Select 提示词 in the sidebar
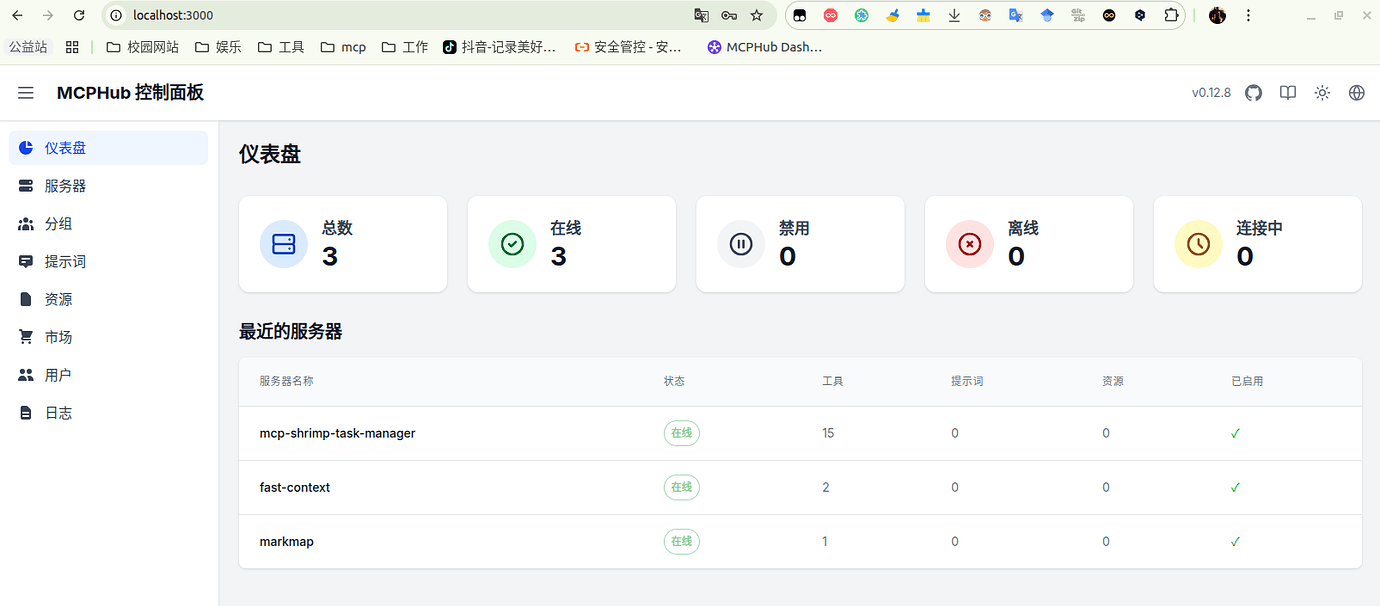The height and width of the screenshot is (606, 1380). [x=108, y=262]
